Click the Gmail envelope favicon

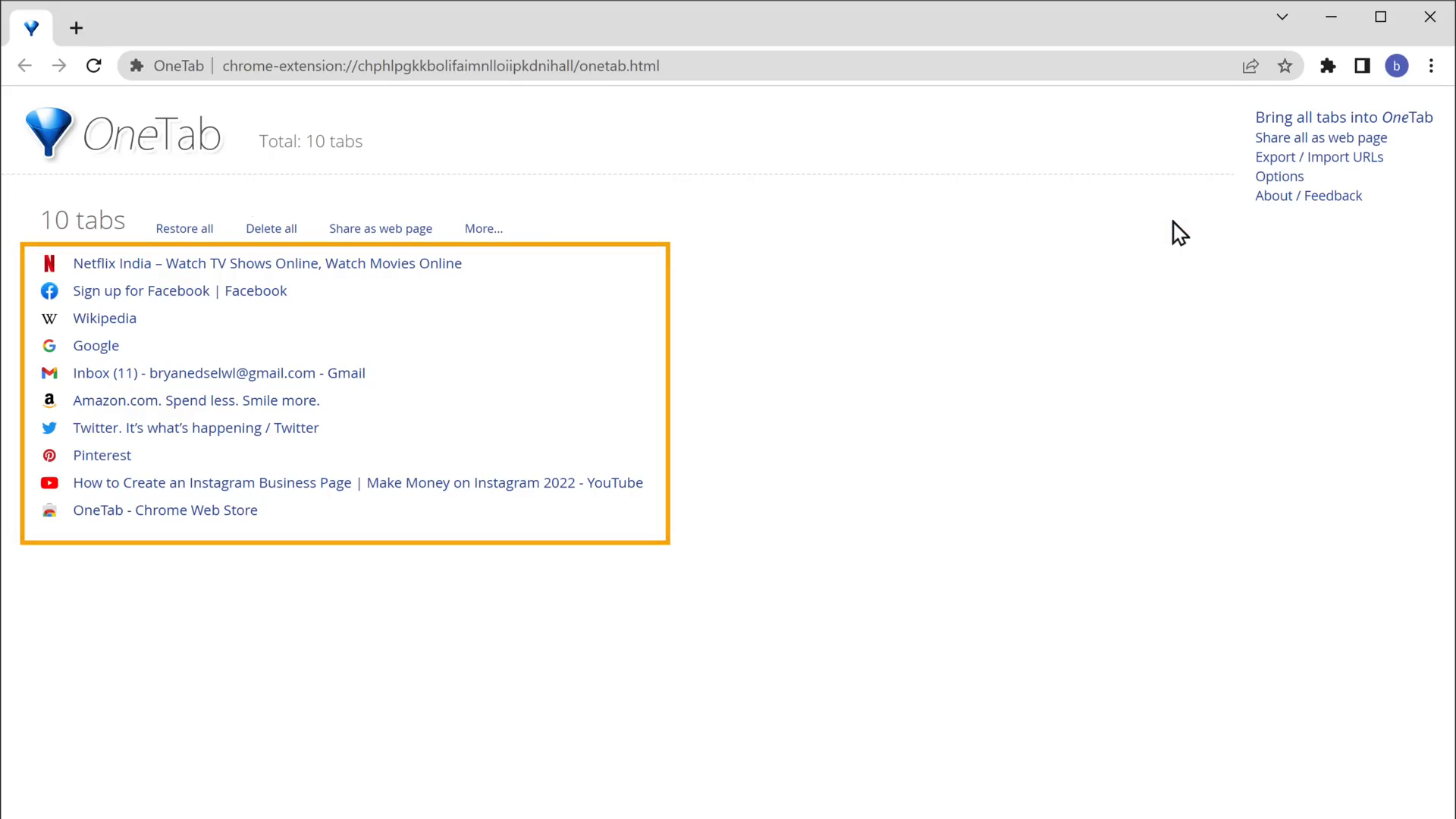point(49,373)
